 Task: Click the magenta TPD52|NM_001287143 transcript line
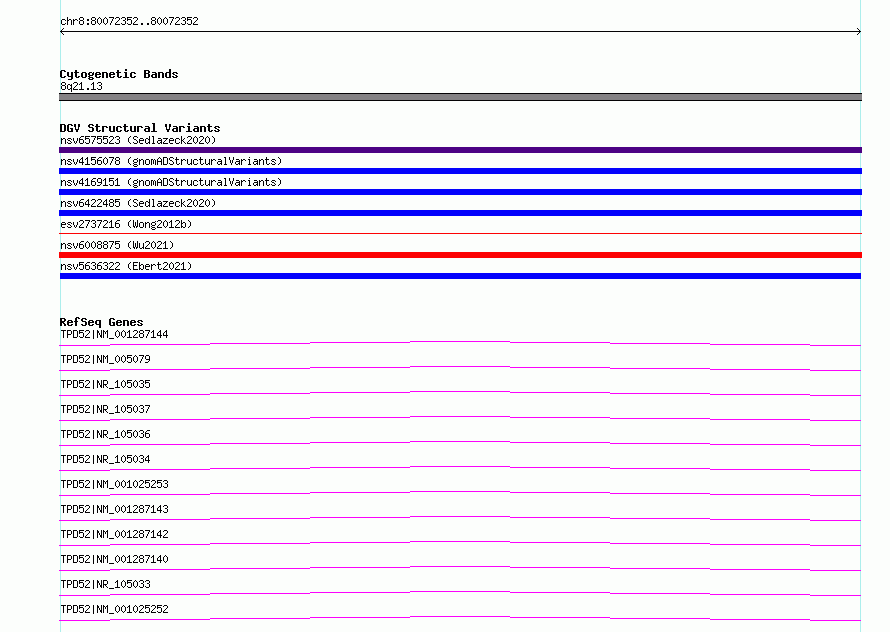point(460,518)
